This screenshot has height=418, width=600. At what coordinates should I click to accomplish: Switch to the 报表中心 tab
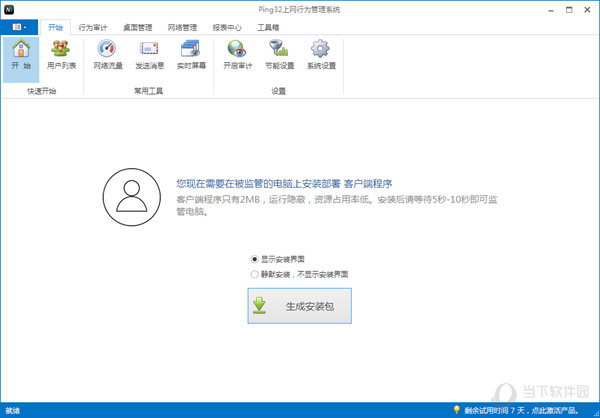click(227, 28)
